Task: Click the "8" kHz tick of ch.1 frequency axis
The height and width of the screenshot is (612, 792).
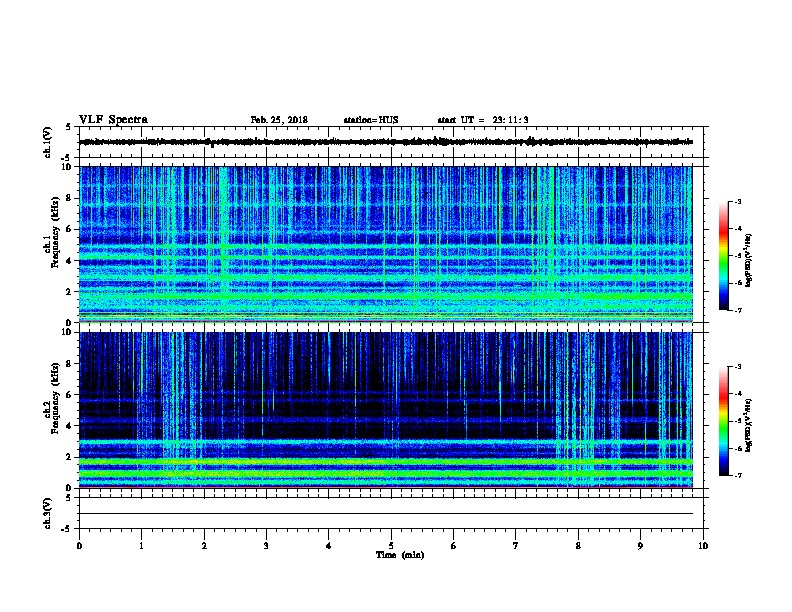Action: (69, 198)
